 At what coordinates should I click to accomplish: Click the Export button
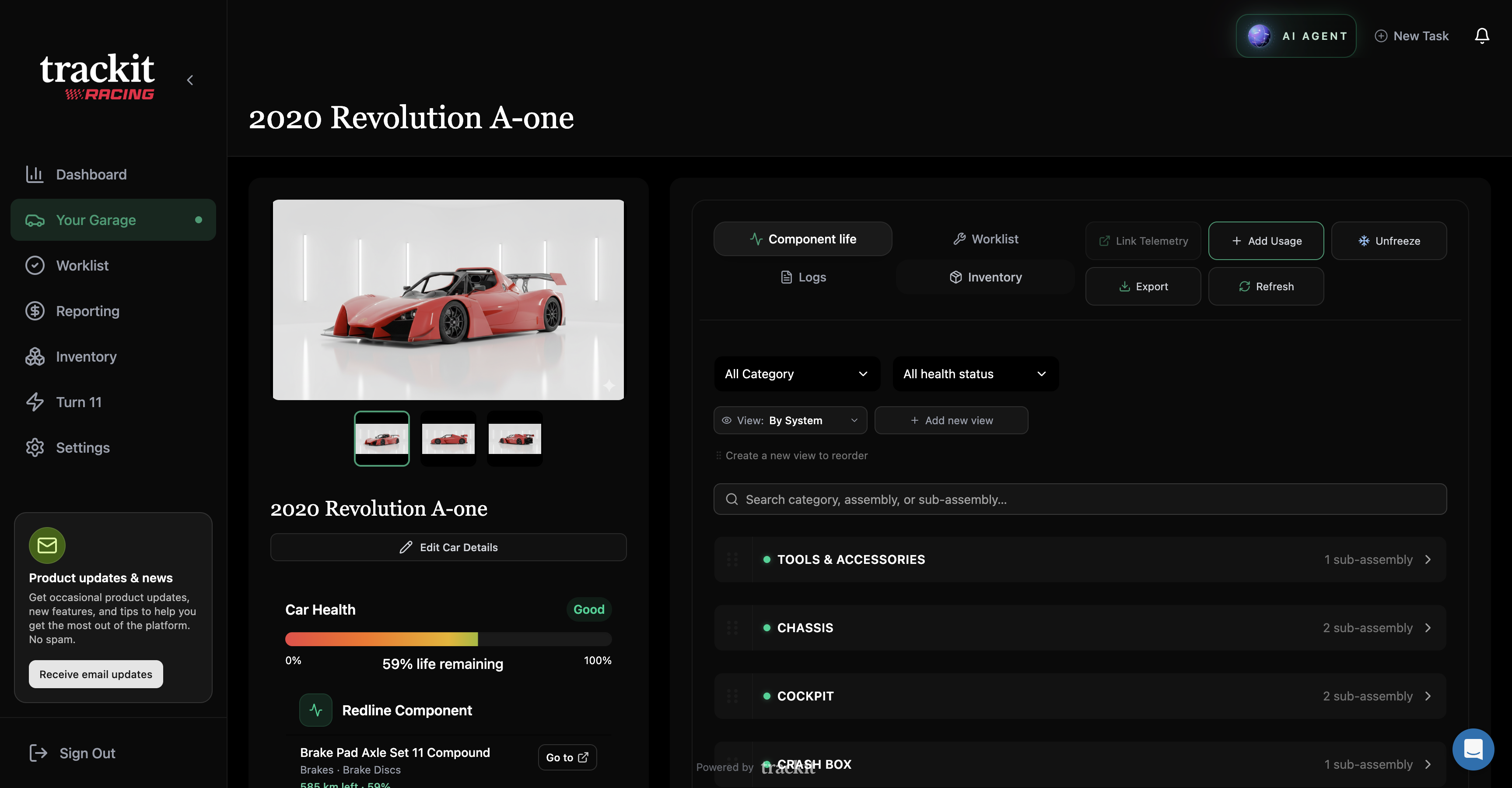click(1143, 287)
